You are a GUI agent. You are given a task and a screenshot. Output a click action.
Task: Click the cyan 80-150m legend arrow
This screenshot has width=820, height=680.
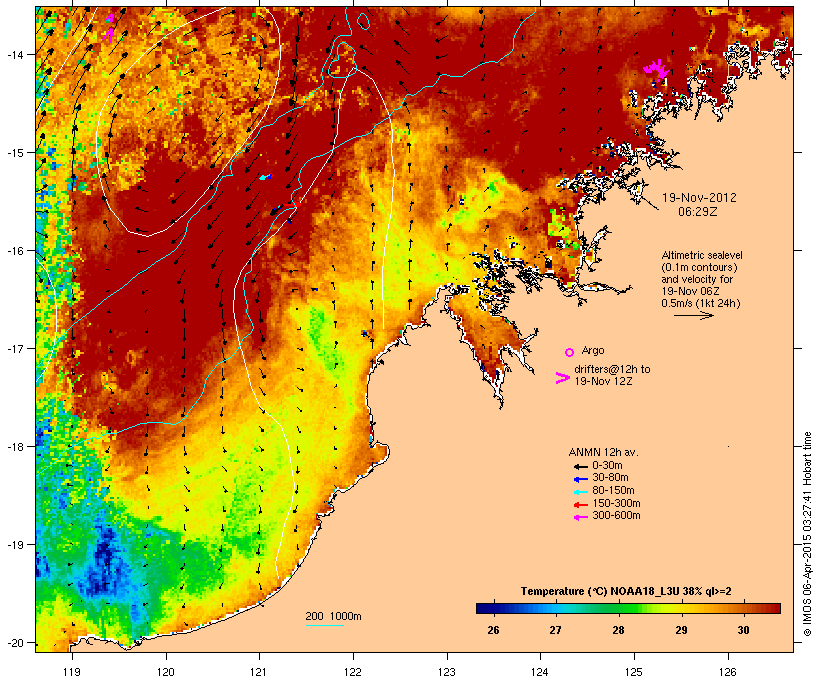pos(580,492)
